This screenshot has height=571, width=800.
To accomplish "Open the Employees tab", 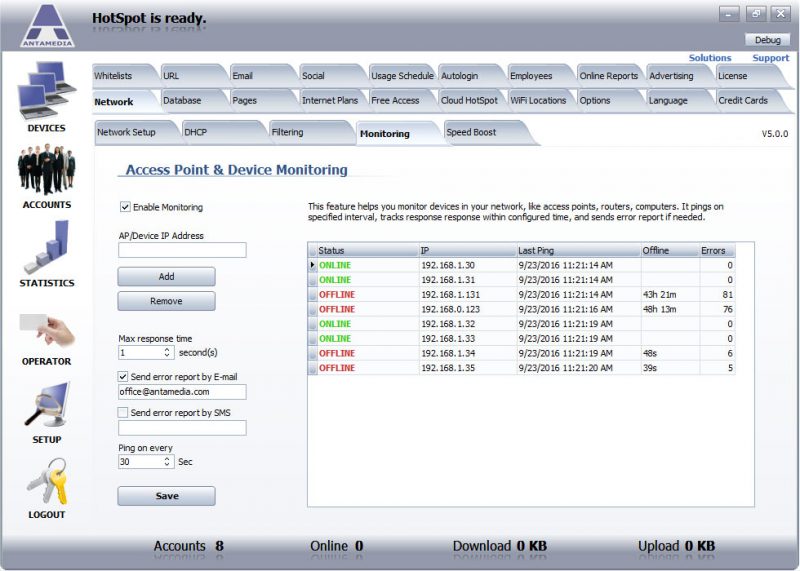I will [x=540, y=76].
